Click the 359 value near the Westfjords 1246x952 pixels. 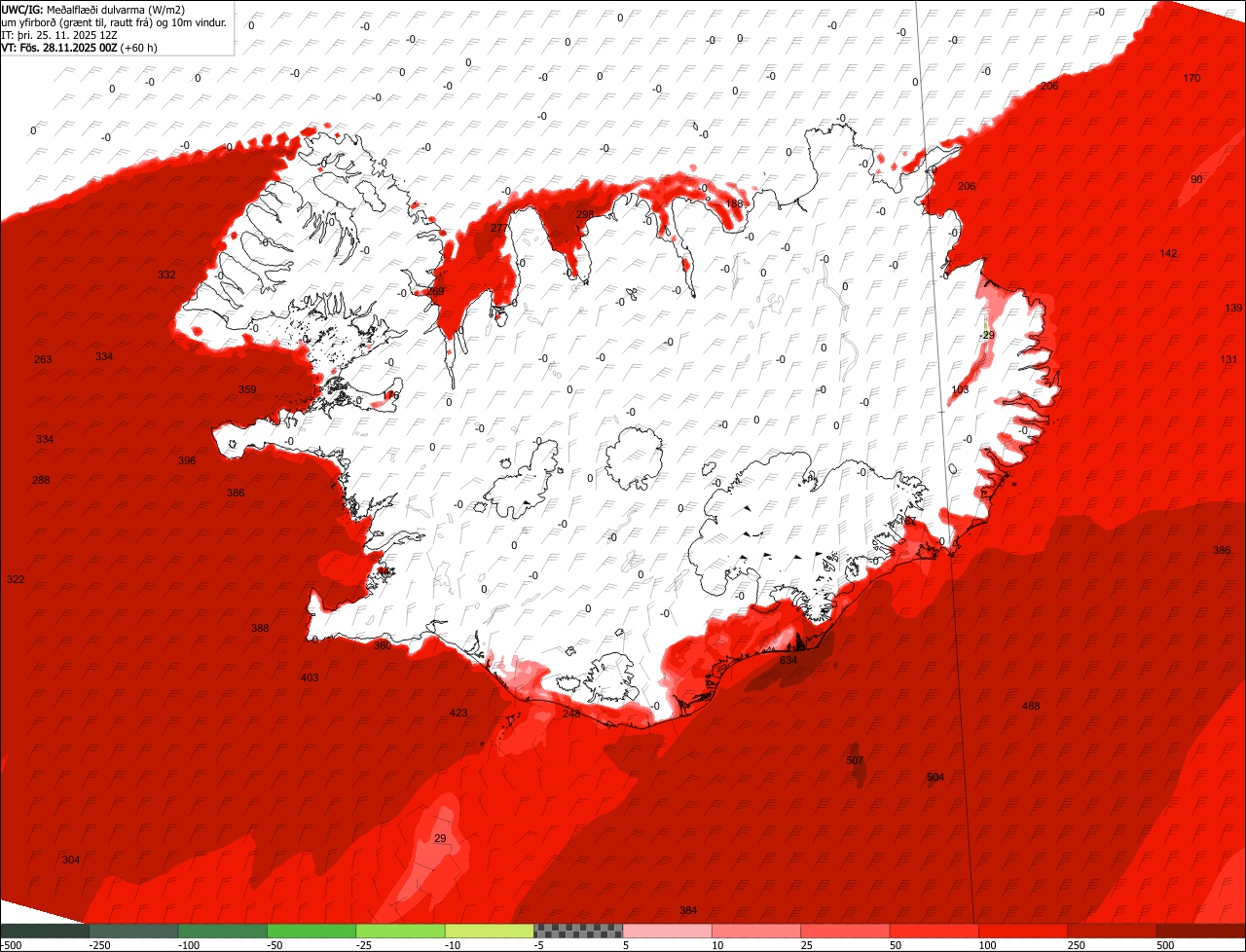247,389
